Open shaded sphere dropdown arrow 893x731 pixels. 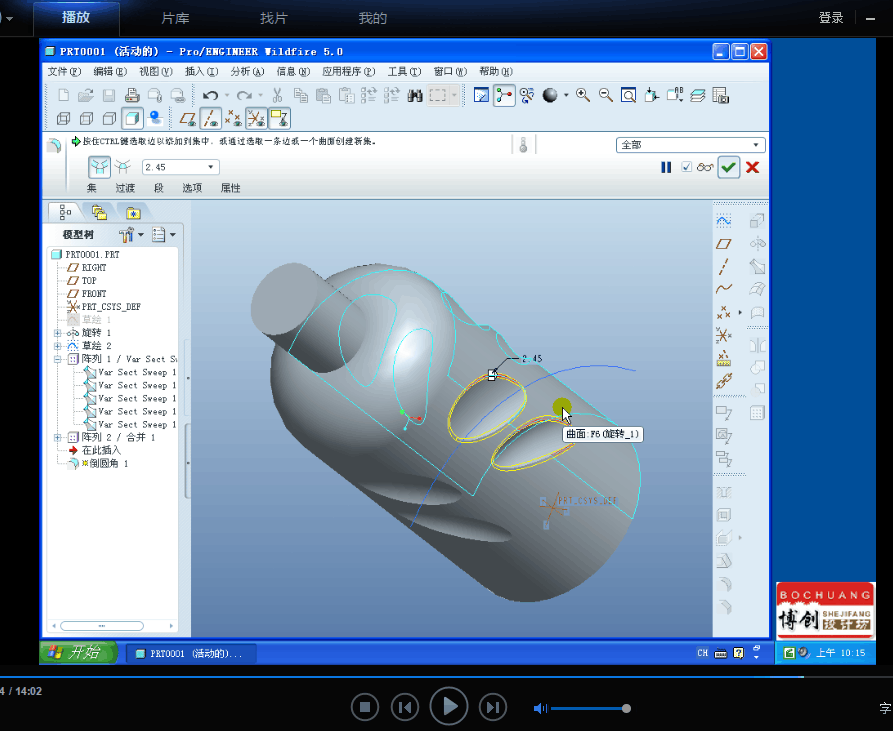click(x=566, y=95)
